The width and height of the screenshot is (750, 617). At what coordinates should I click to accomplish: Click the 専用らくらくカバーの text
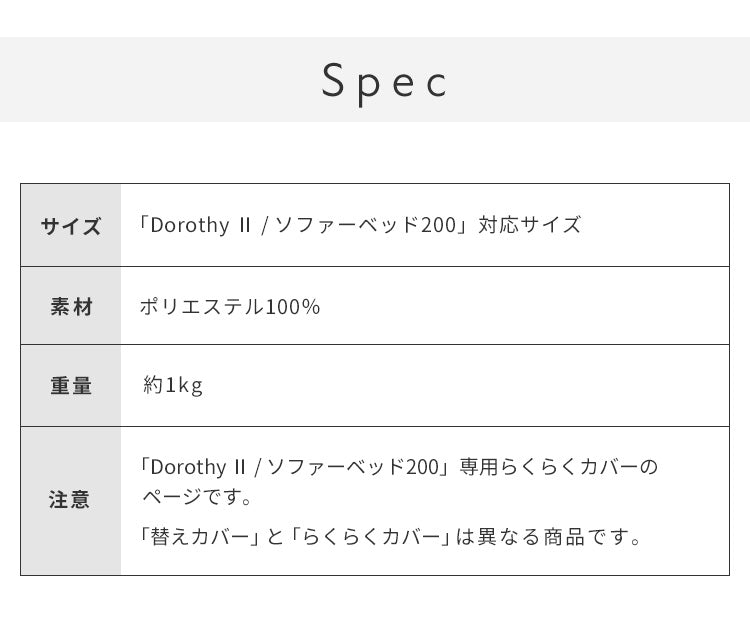[560, 467]
